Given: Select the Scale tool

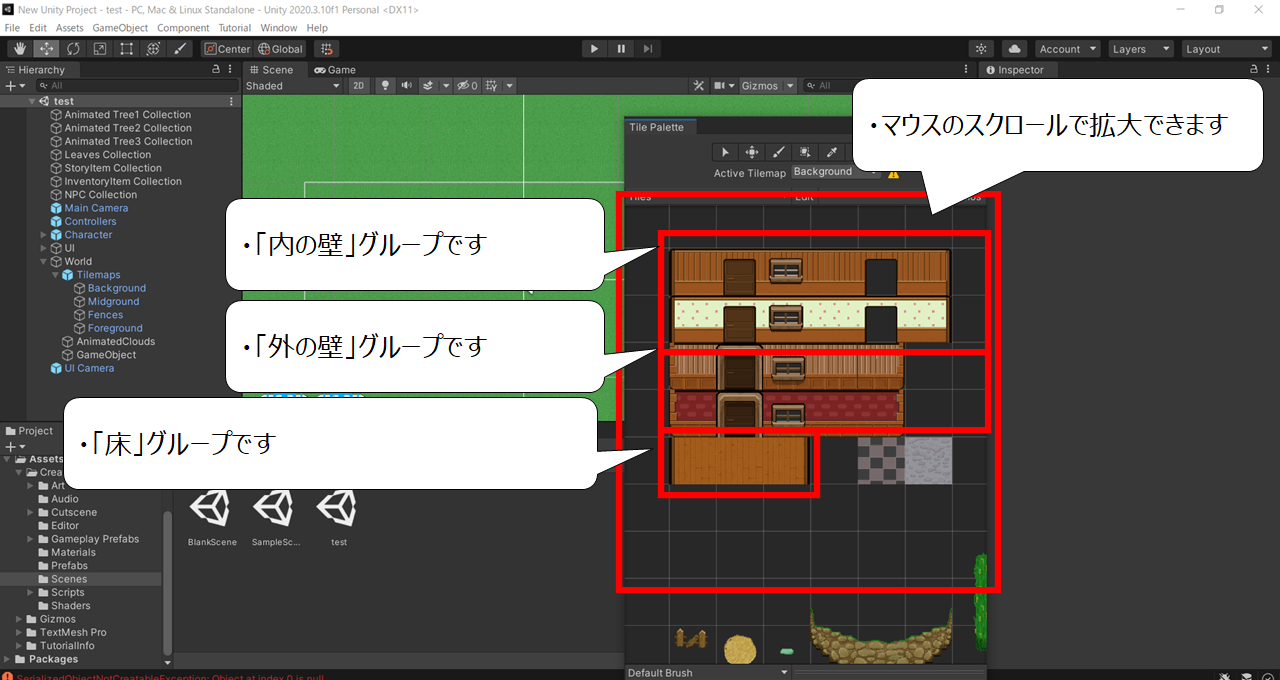Looking at the screenshot, I should pos(100,48).
